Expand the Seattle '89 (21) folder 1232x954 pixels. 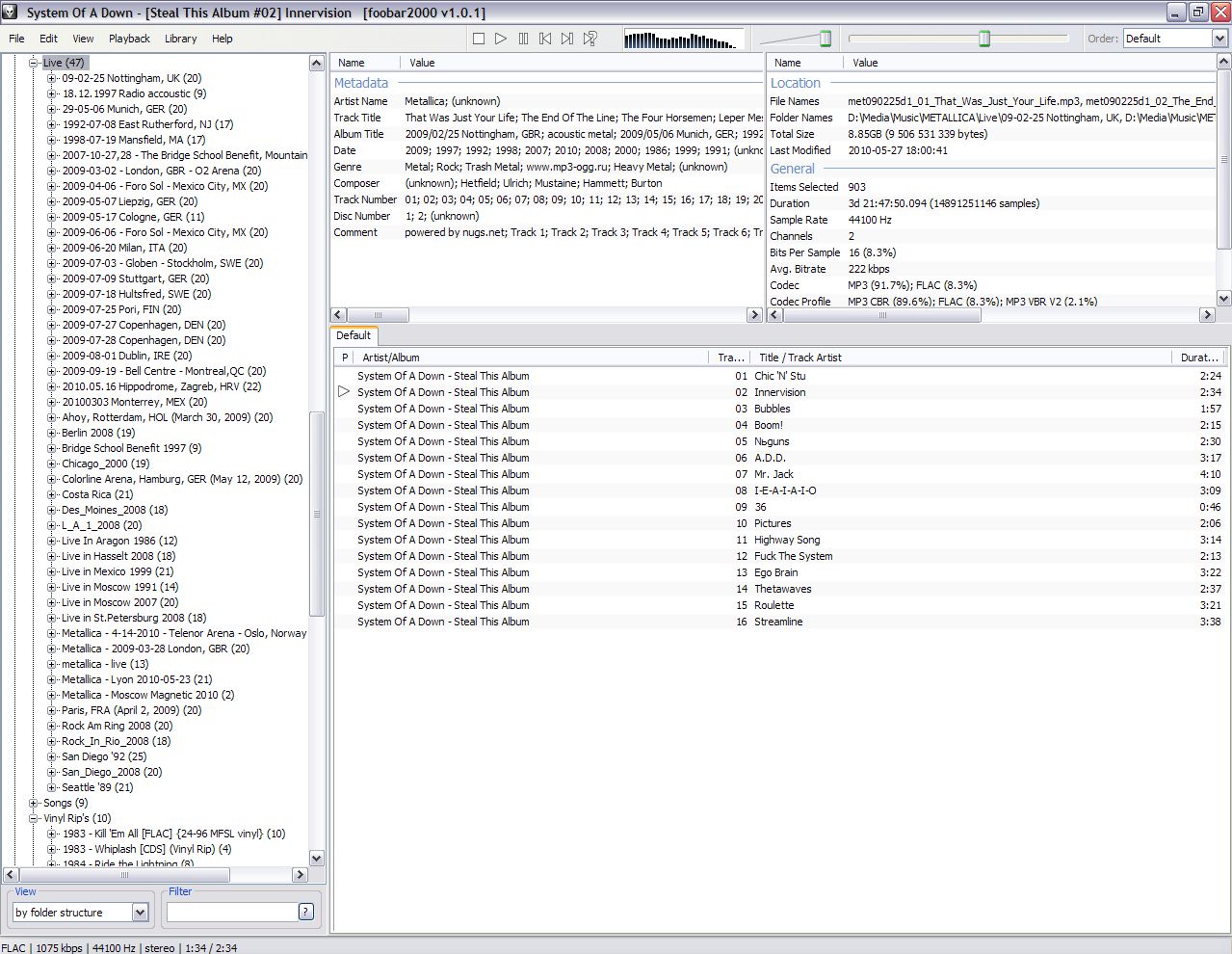(52, 787)
